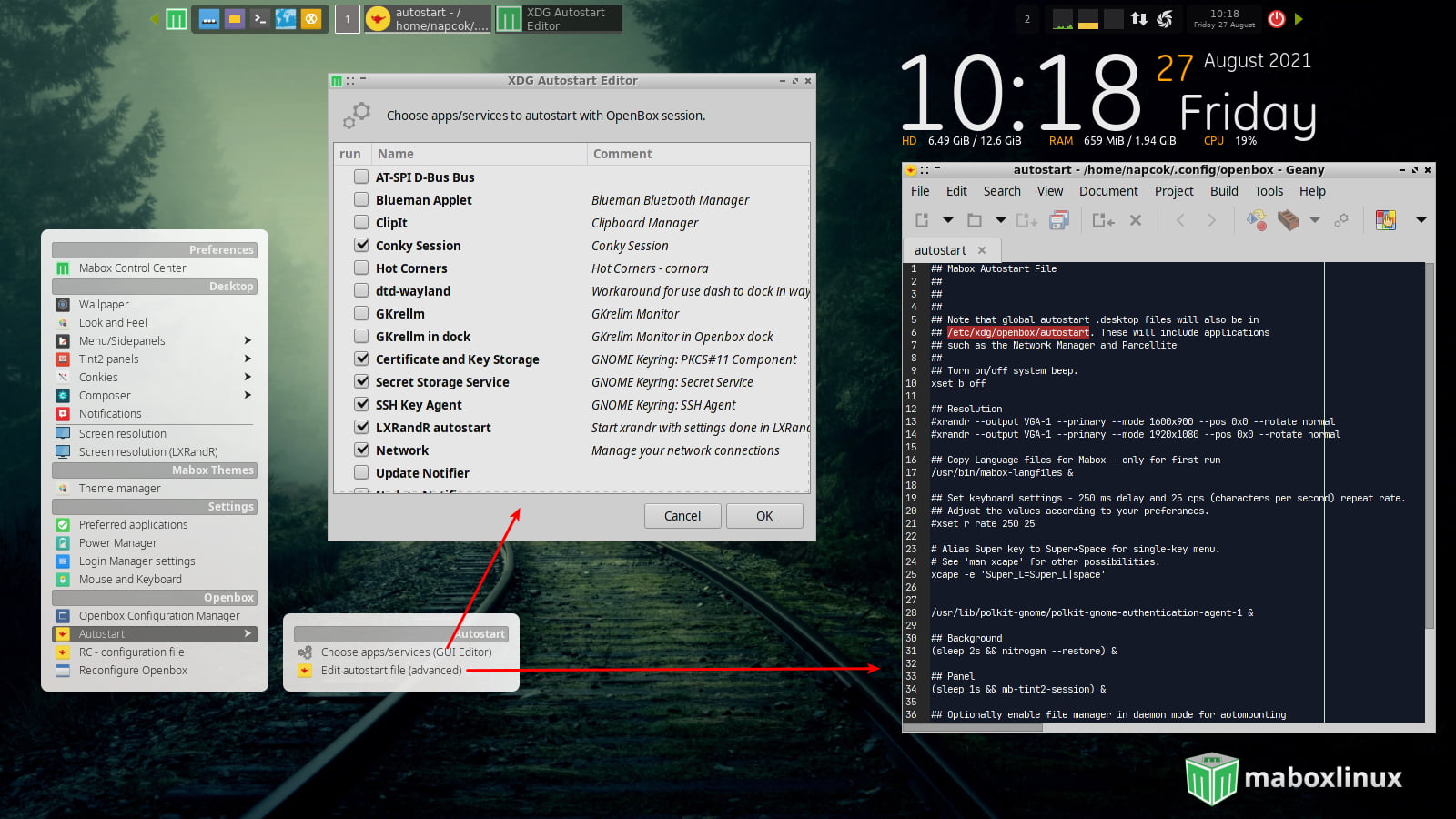This screenshot has height=819, width=1456.
Task: Click the New file icon in Geany toolbar
Action: click(922, 220)
